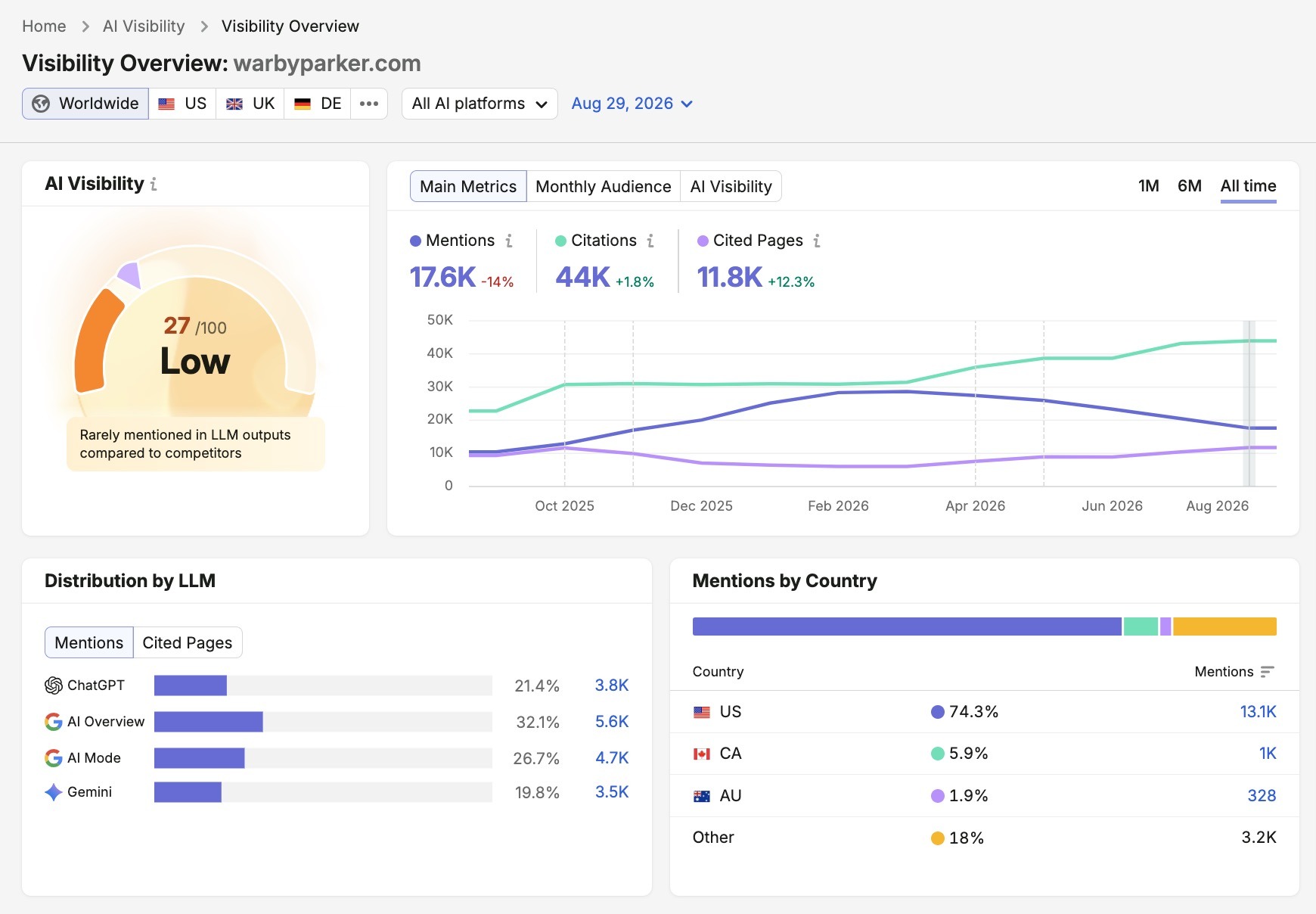This screenshot has height=914, width=1316.
Task: Click the German flag in region selector
Action: click(x=303, y=104)
